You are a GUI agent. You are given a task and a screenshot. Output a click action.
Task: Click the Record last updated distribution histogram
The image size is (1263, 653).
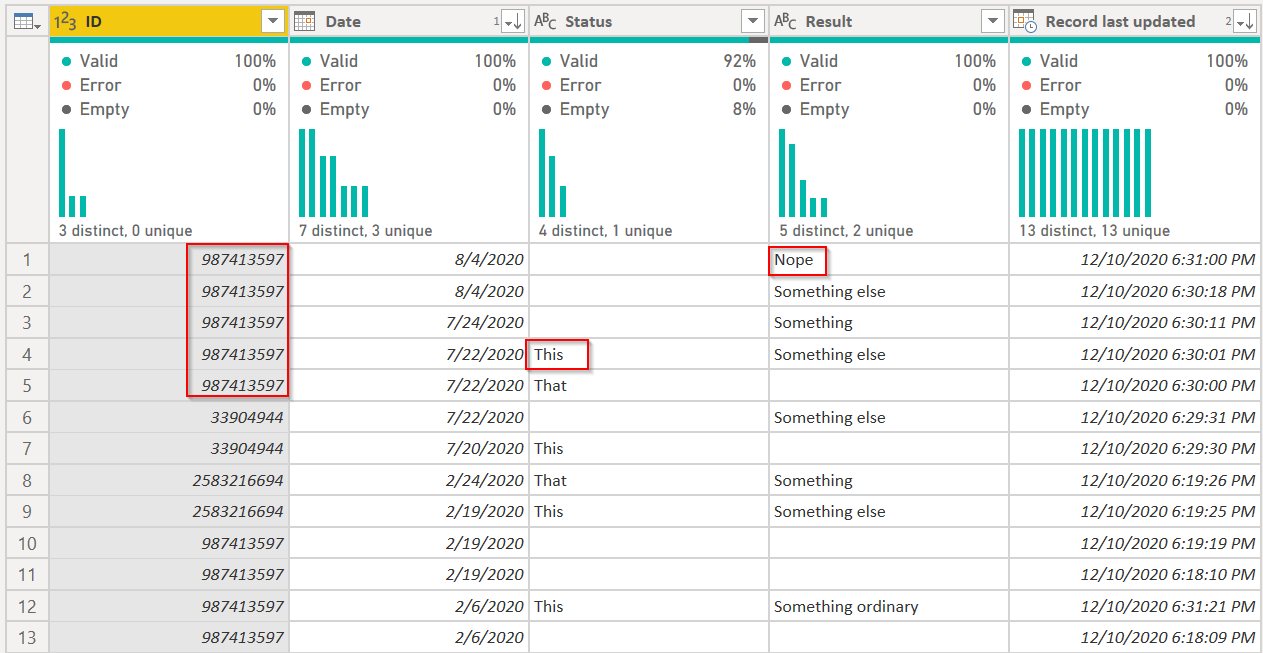pos(1085,173)
